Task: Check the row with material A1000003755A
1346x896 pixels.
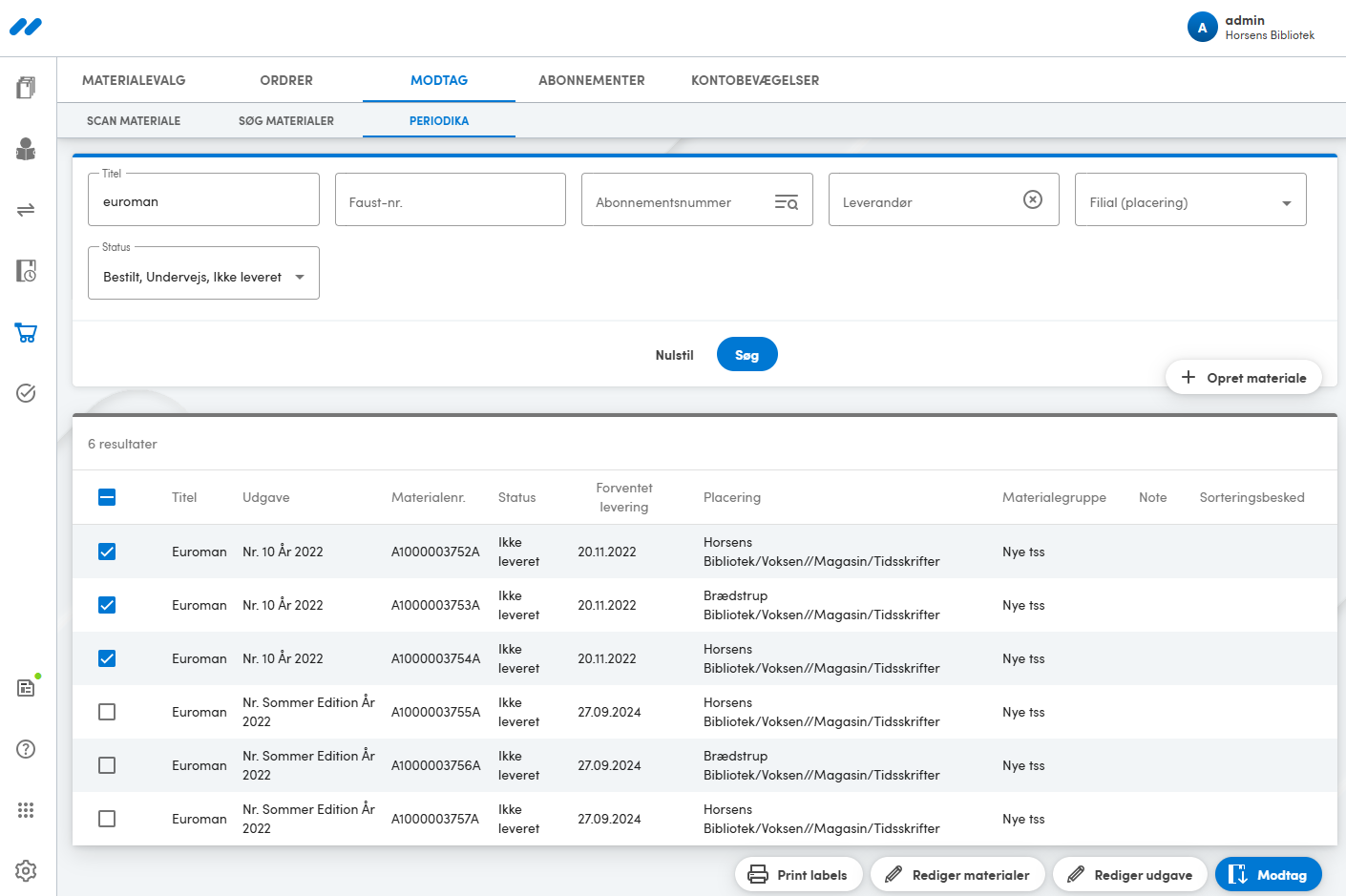Action: (x=107, y=712)
